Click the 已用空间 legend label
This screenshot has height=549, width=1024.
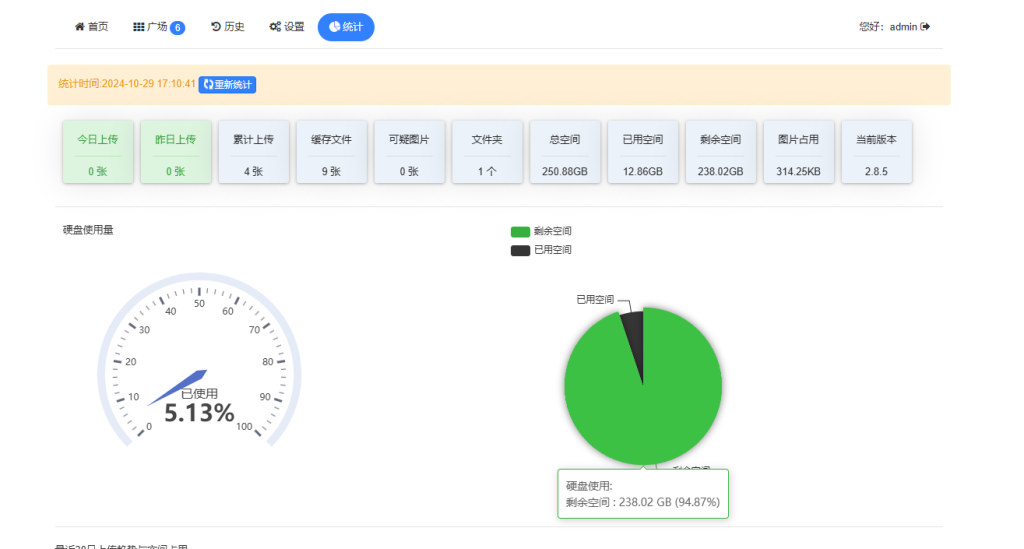pos(552,250)
